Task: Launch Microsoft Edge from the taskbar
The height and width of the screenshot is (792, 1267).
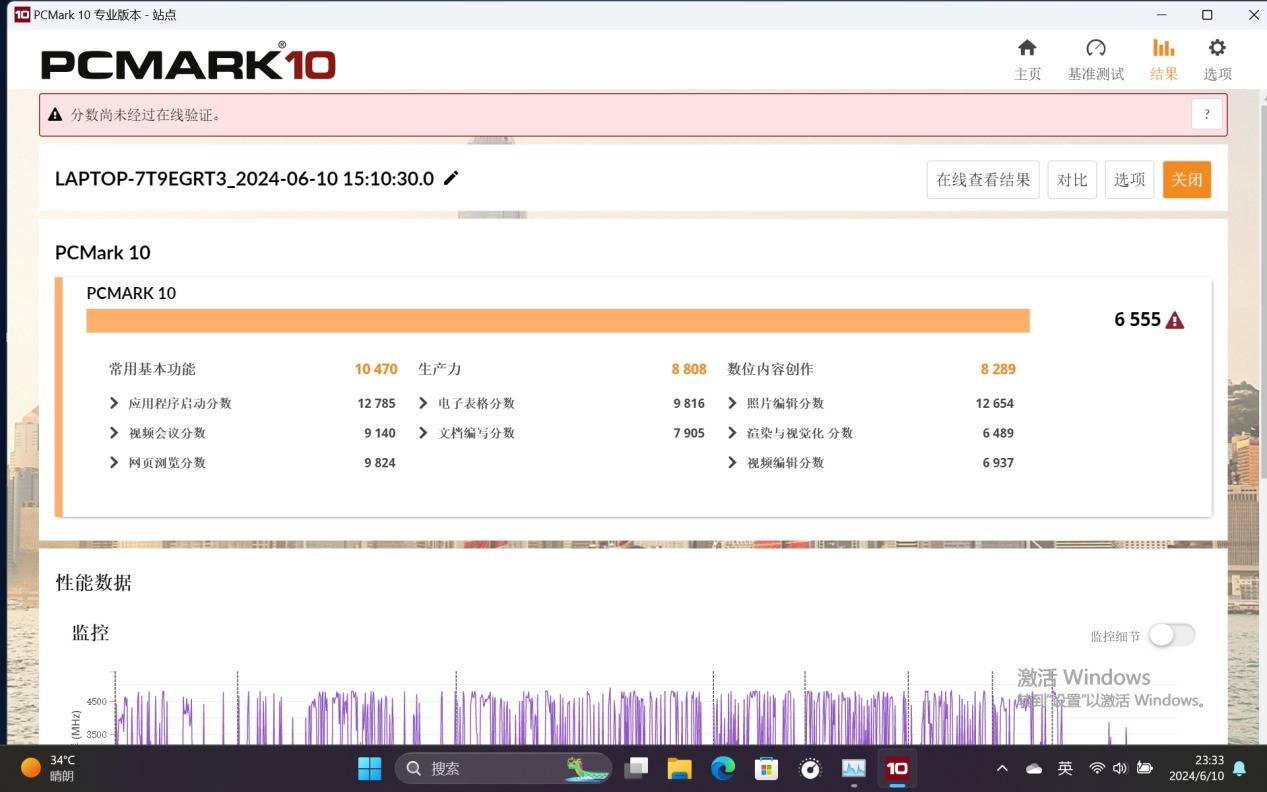Action: [x=723, y=768]
